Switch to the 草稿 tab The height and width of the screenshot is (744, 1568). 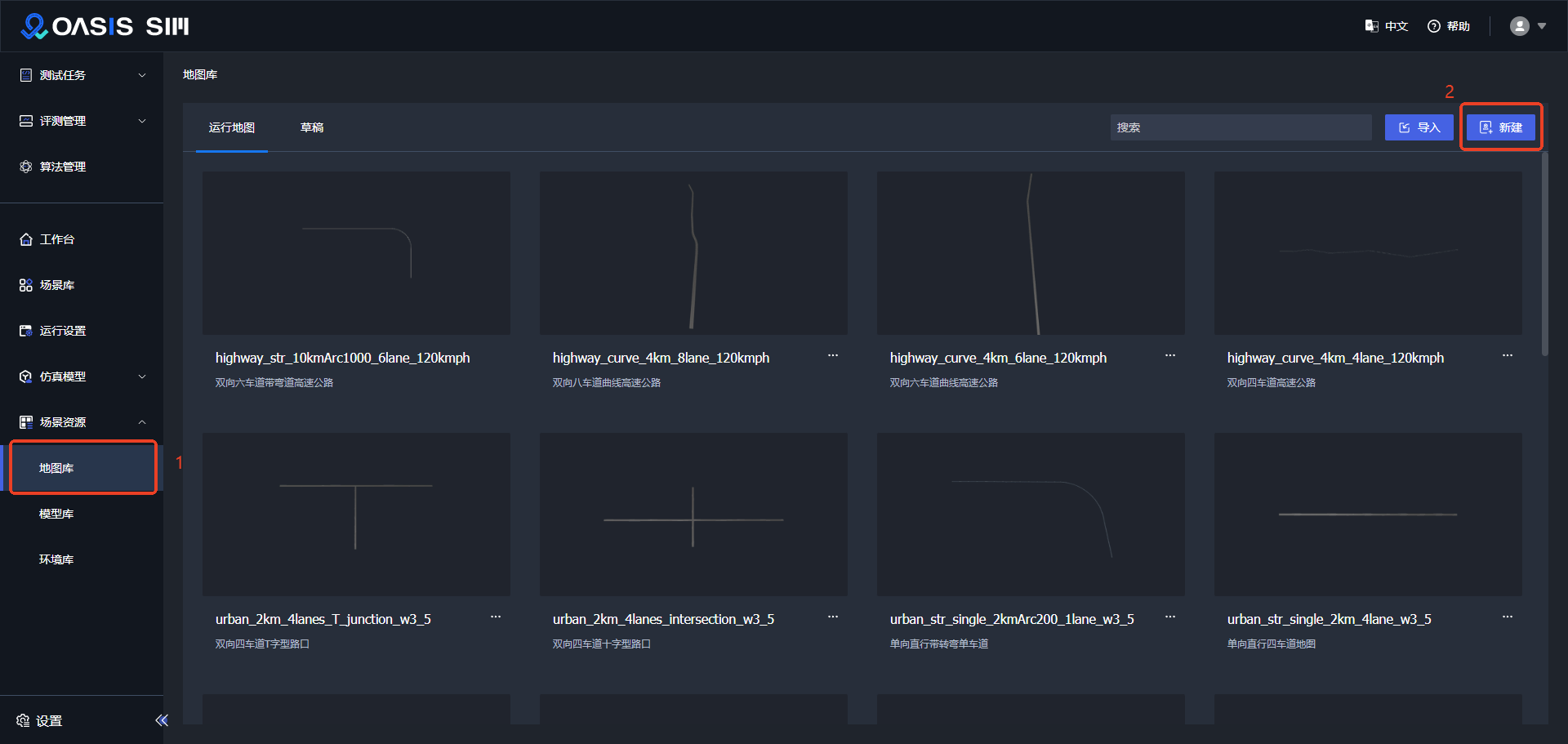tap(312, 127)
